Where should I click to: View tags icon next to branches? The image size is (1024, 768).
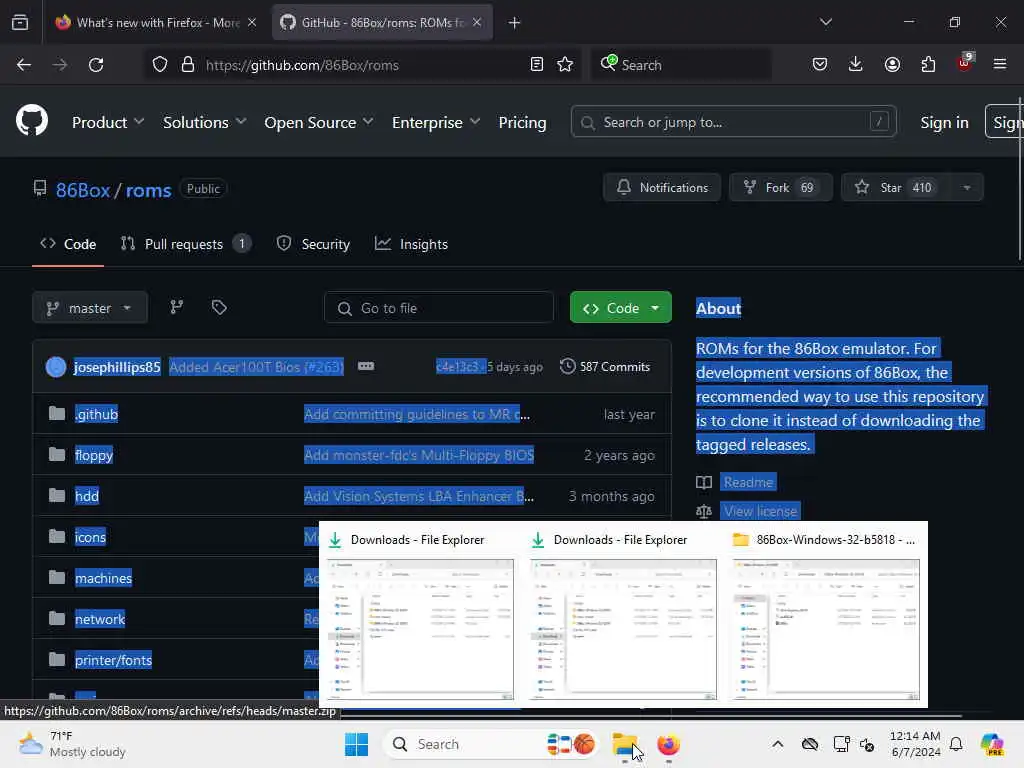(x=219, y=308)
